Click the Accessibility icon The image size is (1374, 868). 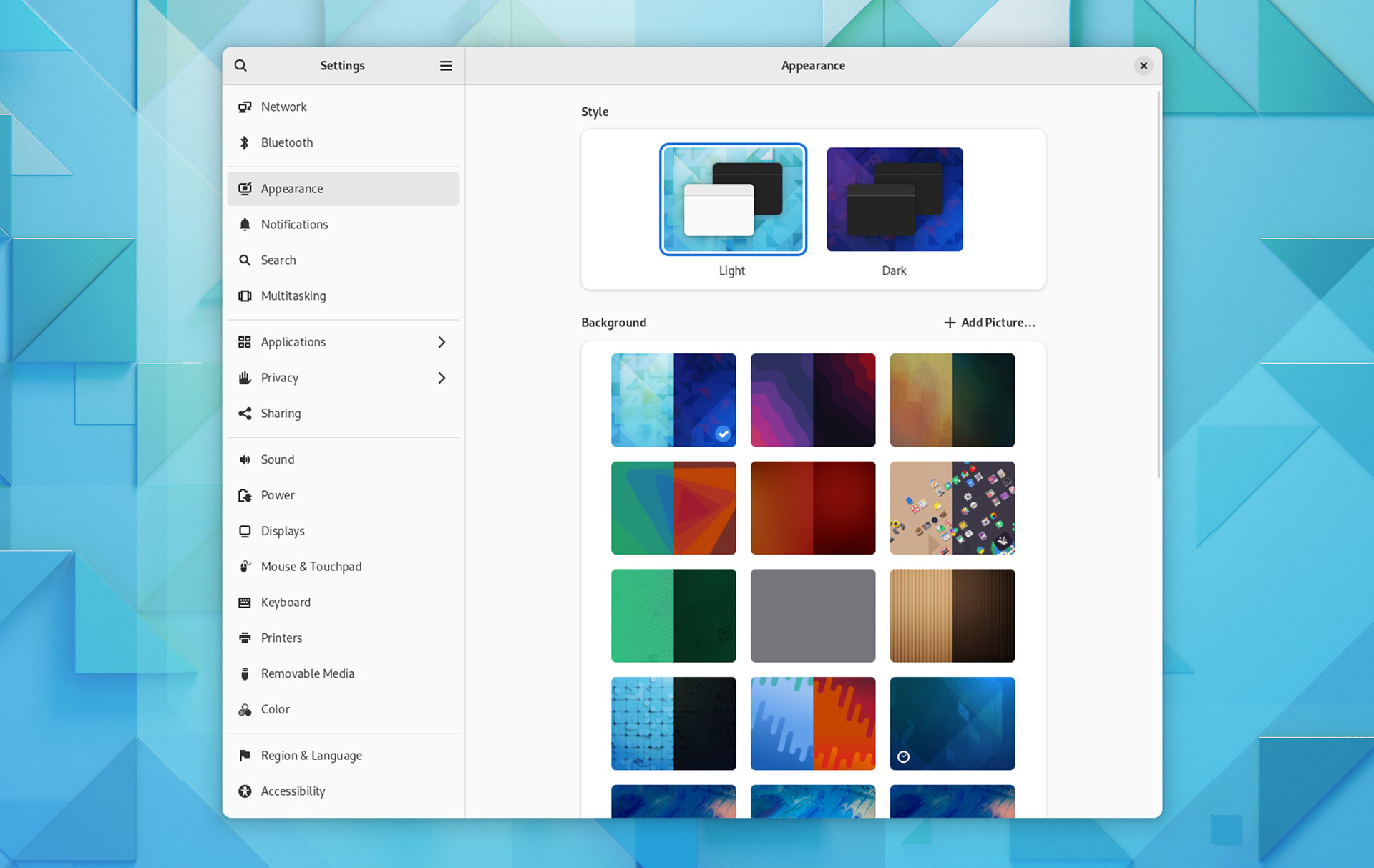[x=245, y=791]
